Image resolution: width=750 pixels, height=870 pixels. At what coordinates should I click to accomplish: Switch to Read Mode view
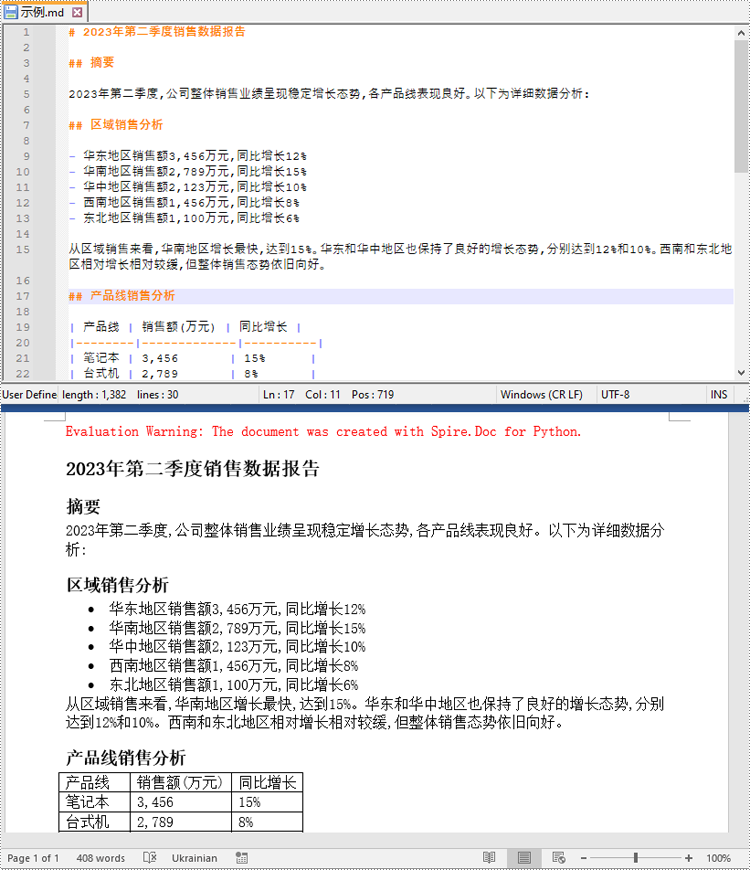(489, 857)
